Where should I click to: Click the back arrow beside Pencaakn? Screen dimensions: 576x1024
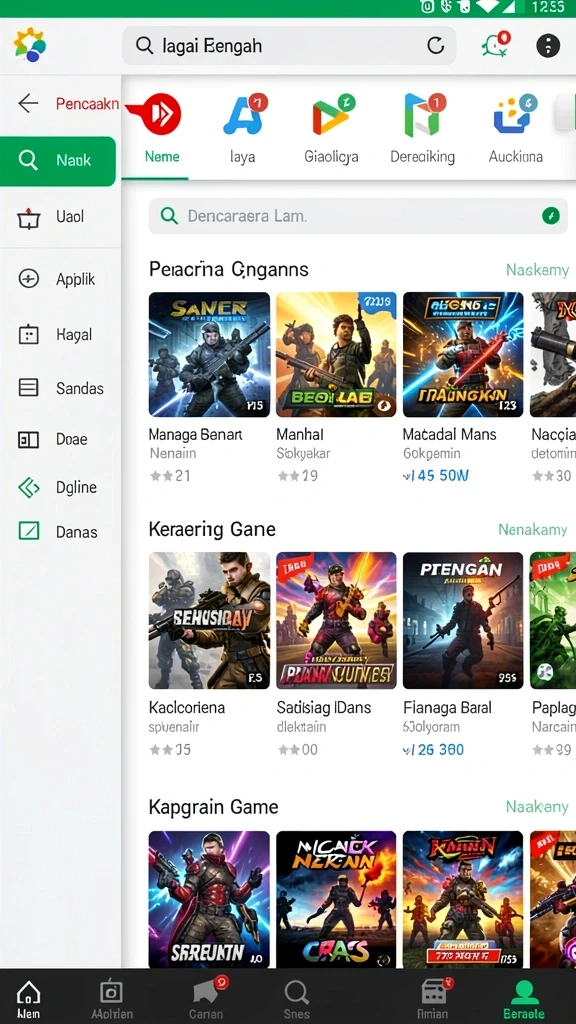pos(28,103)
